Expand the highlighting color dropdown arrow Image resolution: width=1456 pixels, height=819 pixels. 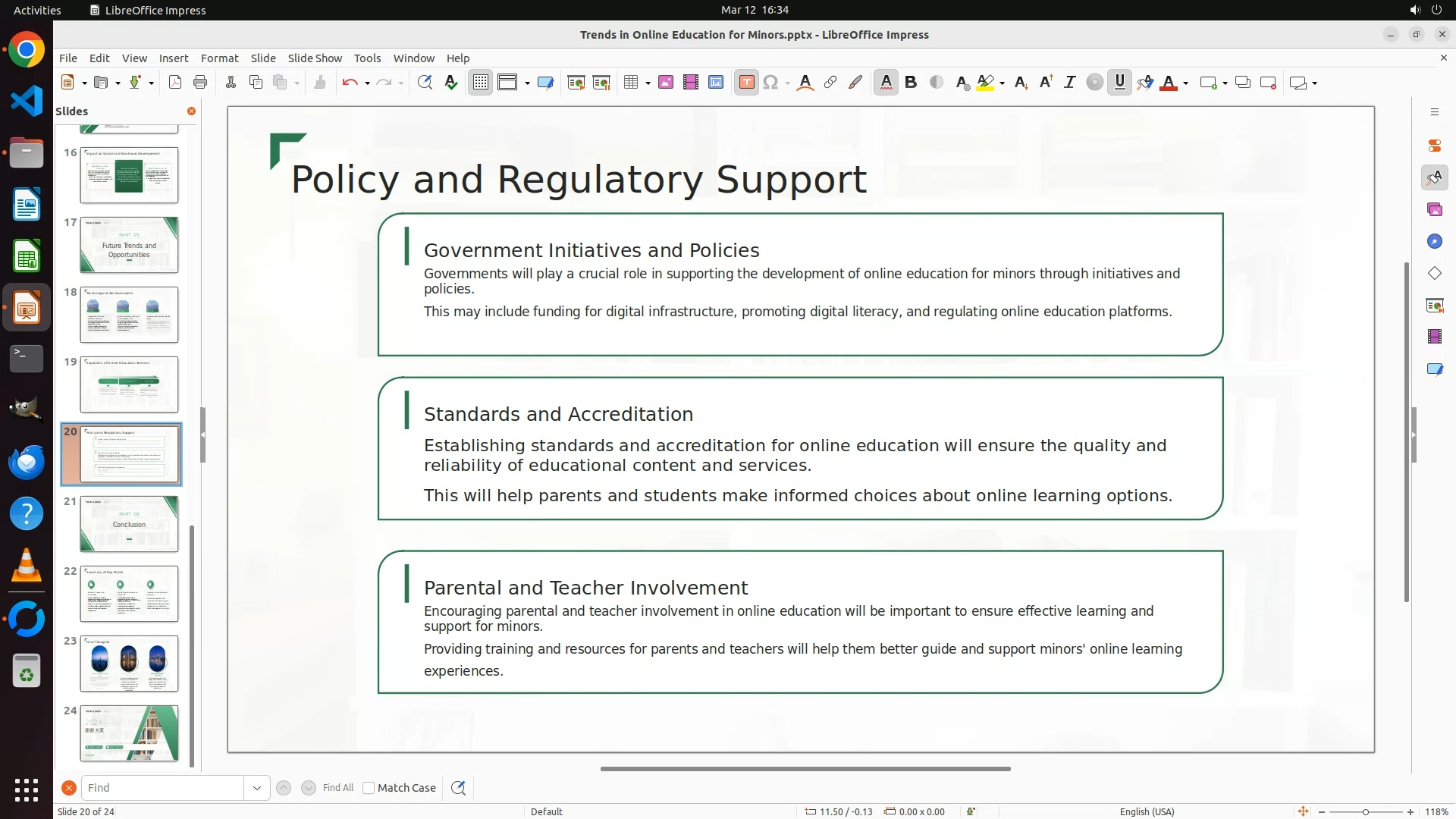pyautogui.click(x=1003, y=83)
